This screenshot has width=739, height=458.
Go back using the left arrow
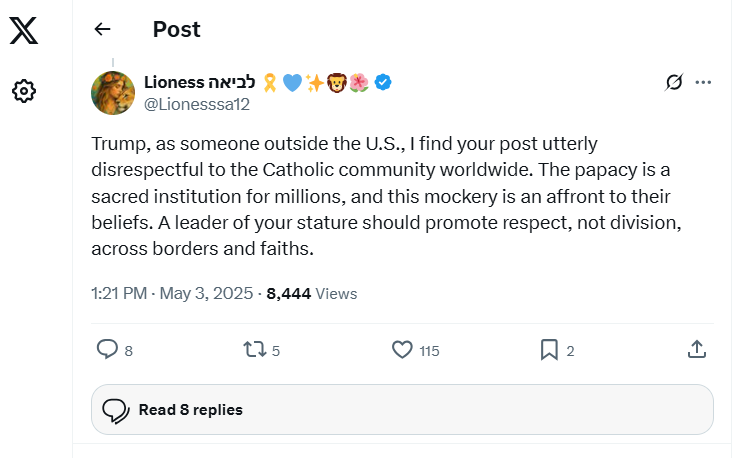pyautogui.click(x=102, y=29)
